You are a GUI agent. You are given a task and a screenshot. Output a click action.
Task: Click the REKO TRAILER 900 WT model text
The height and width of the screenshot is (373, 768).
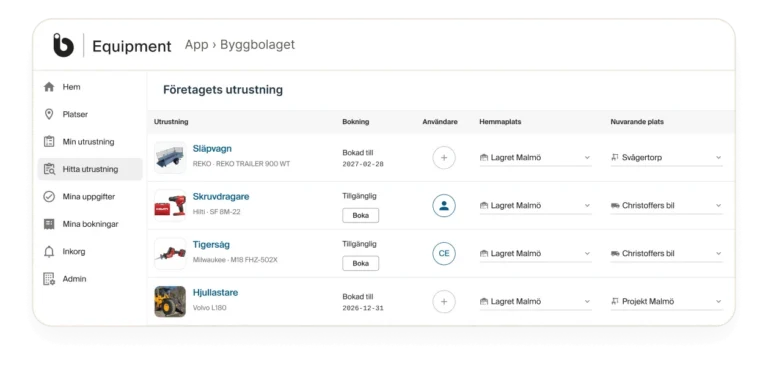pos(241,164)
